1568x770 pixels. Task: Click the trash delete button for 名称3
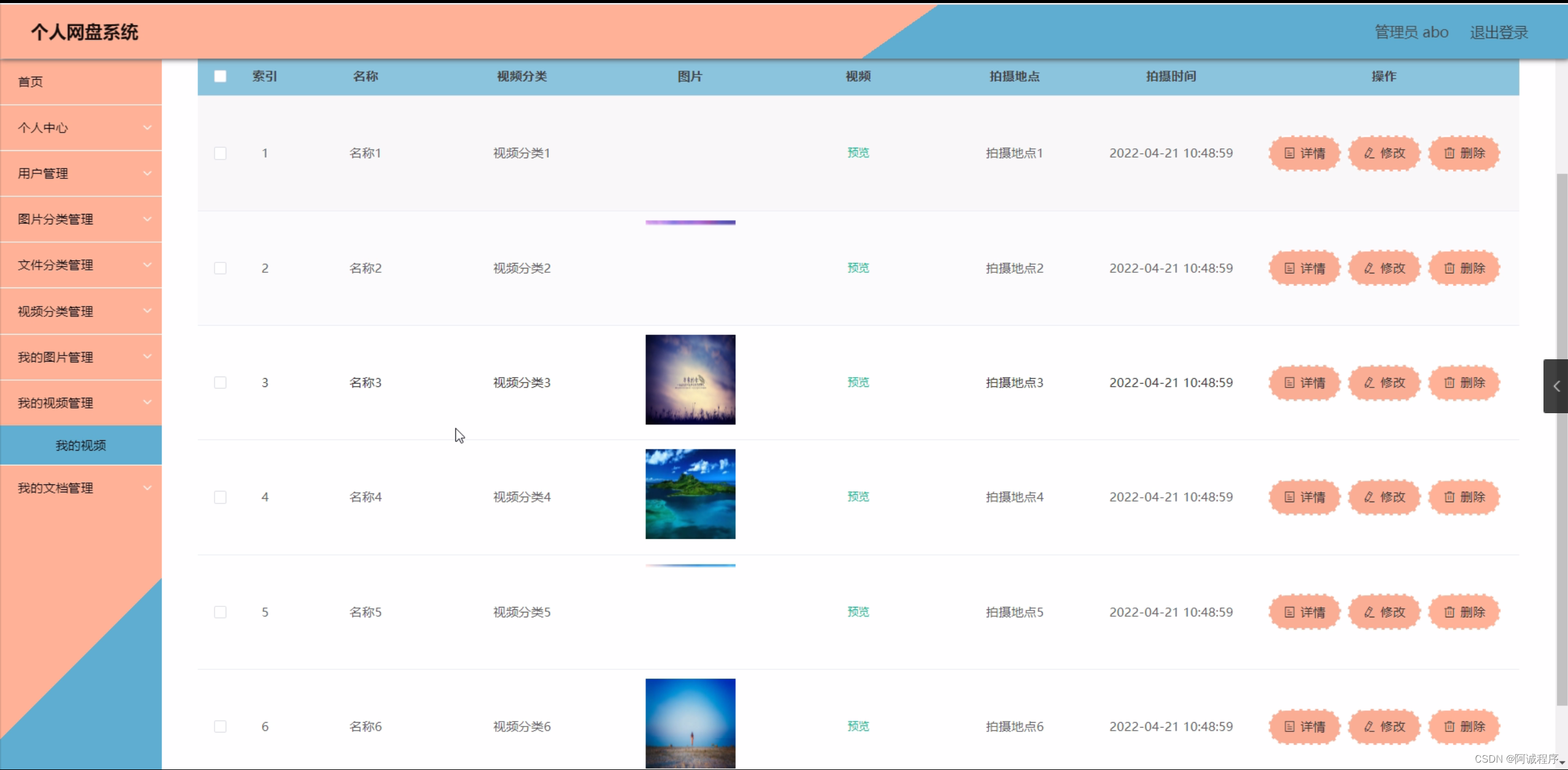coord(1464,383)
